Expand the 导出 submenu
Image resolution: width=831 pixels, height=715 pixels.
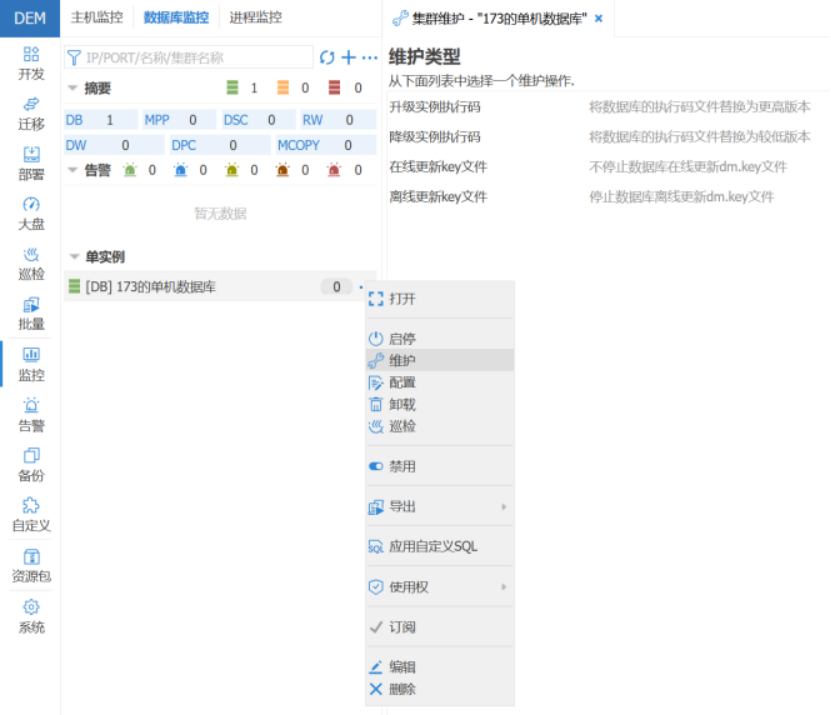(x=440, y=507)
